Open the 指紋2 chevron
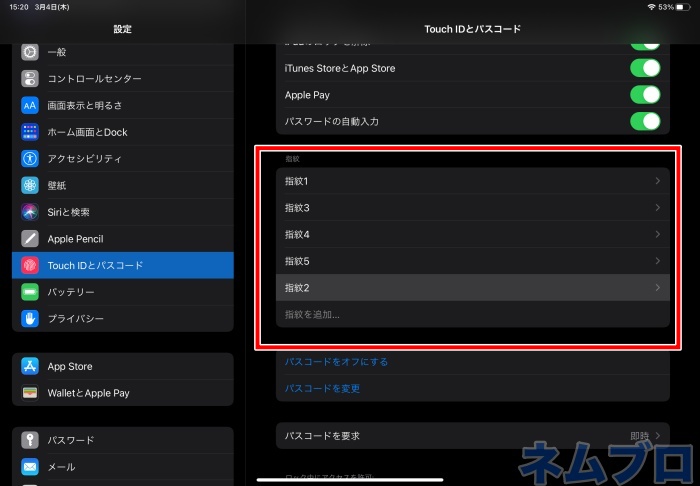 pos(658,287)
